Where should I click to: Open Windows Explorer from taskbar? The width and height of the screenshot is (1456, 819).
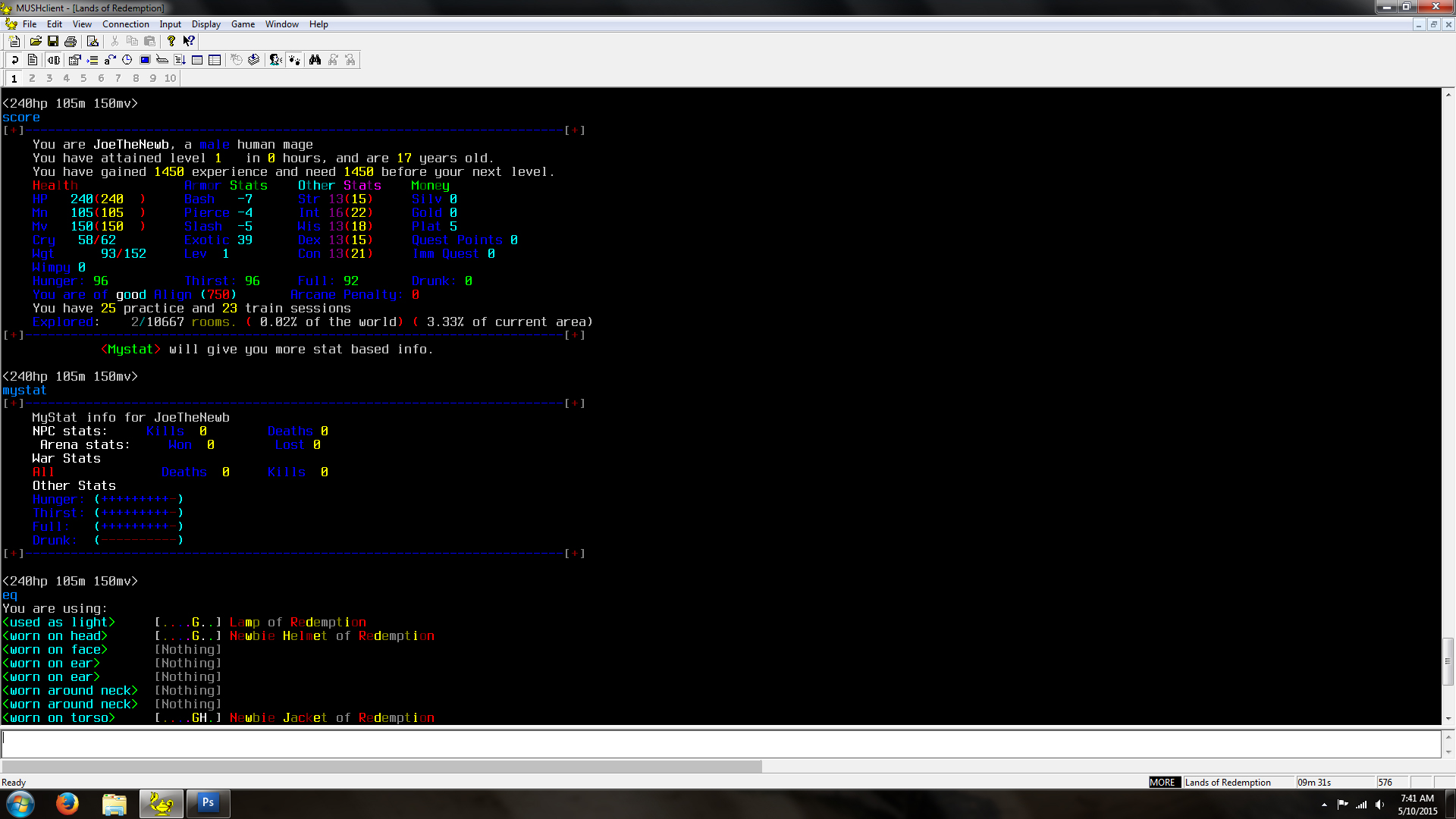[x=115, y=804]
